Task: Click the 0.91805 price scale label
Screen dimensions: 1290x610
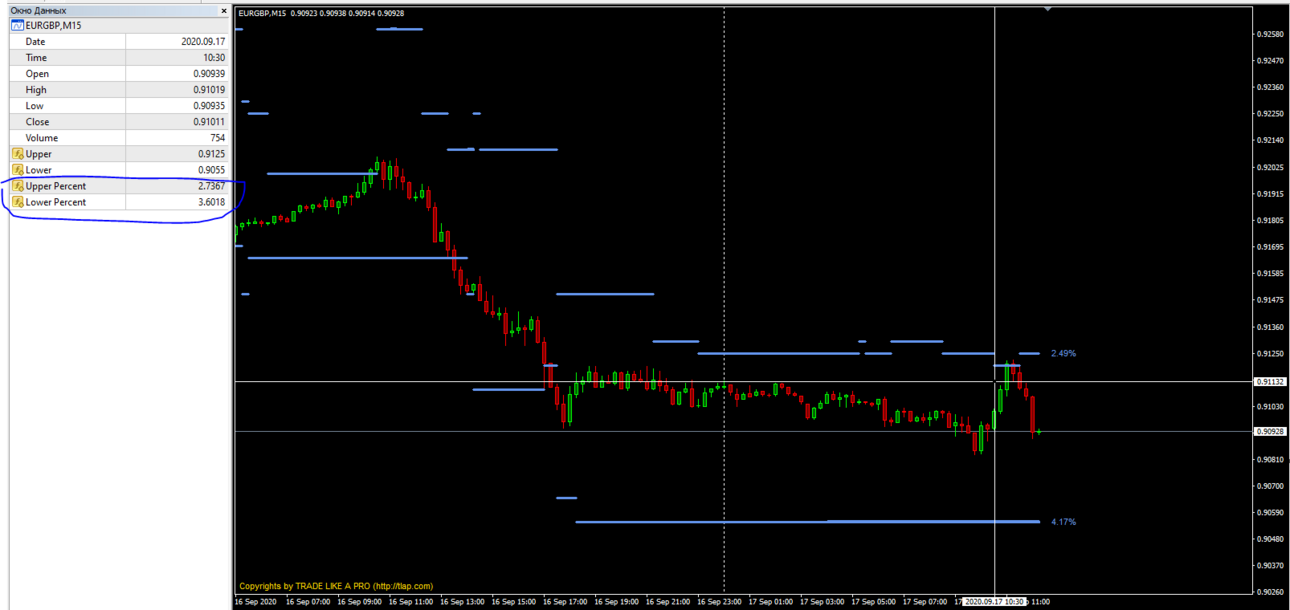Action: pyautogui.click(x=1271, y=220)
